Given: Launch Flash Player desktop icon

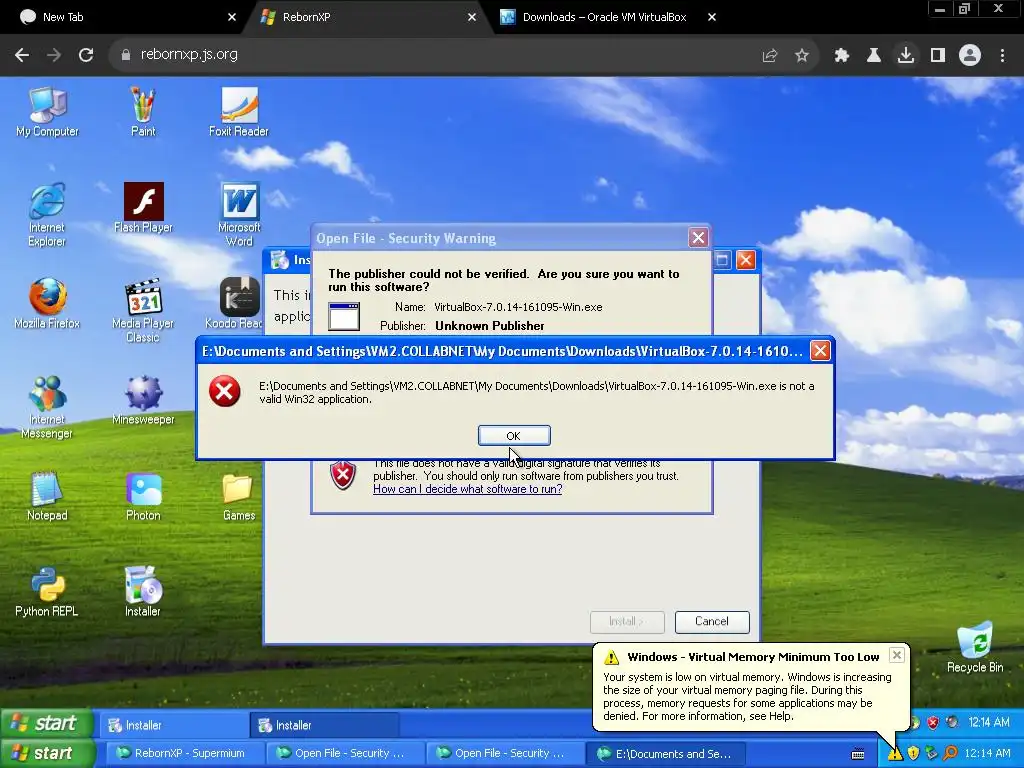Looking at the screenshot, I should click(x=143, y=208).
